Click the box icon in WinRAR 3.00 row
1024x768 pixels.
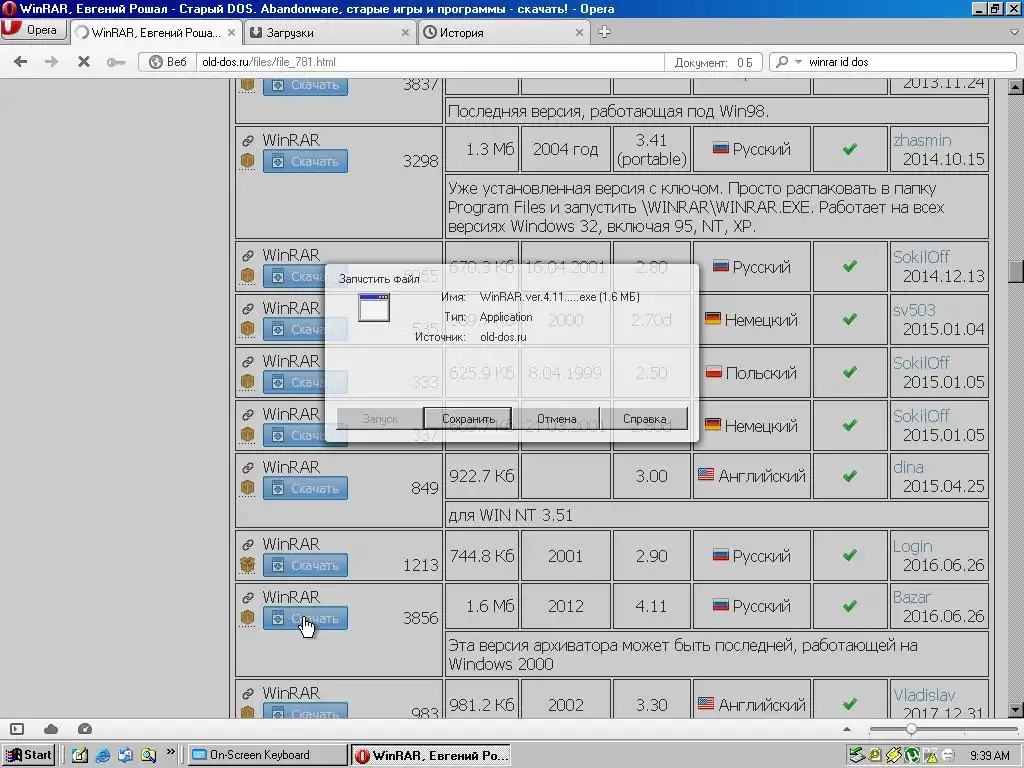[x=247, y=488]
